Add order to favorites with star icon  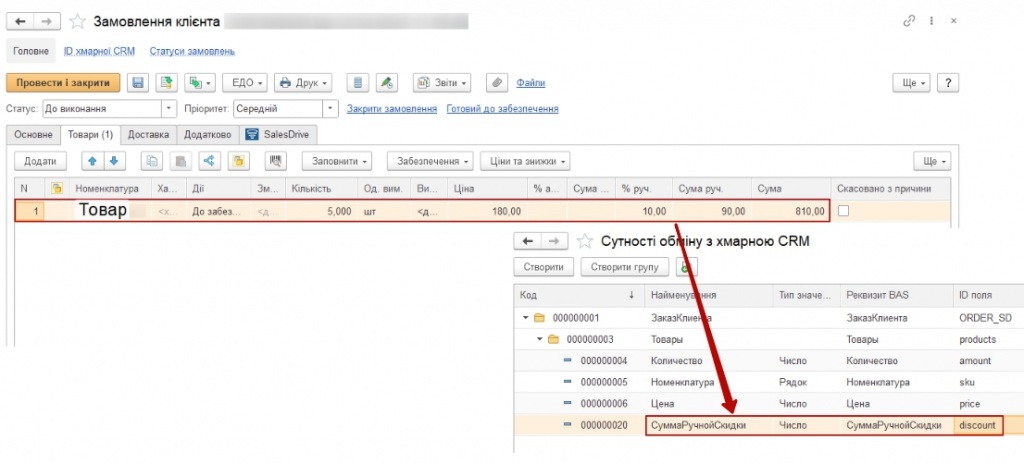(x=75, y=21)
